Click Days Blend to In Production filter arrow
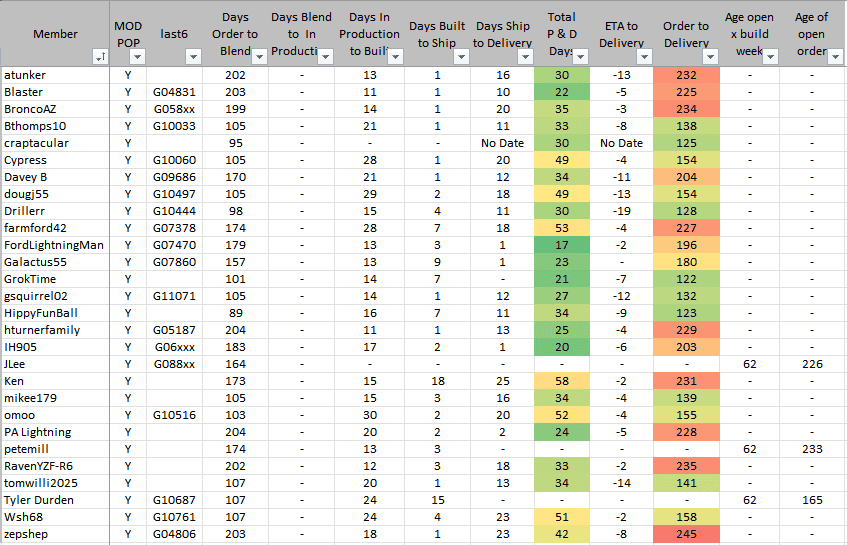The height and width of the screenshot is (545, 847). pos(327,58)
